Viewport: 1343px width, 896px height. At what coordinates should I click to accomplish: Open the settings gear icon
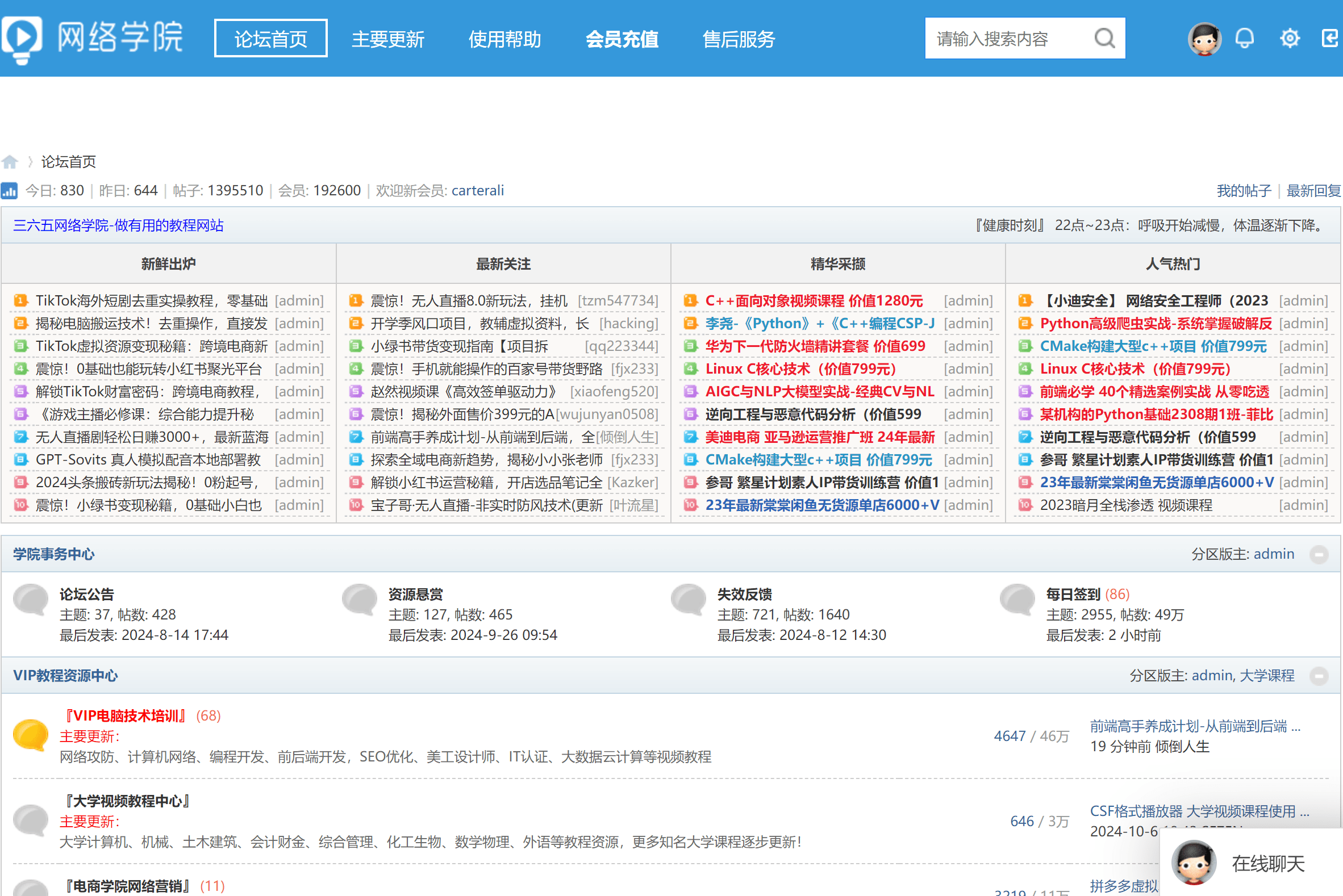[1289, 38]
